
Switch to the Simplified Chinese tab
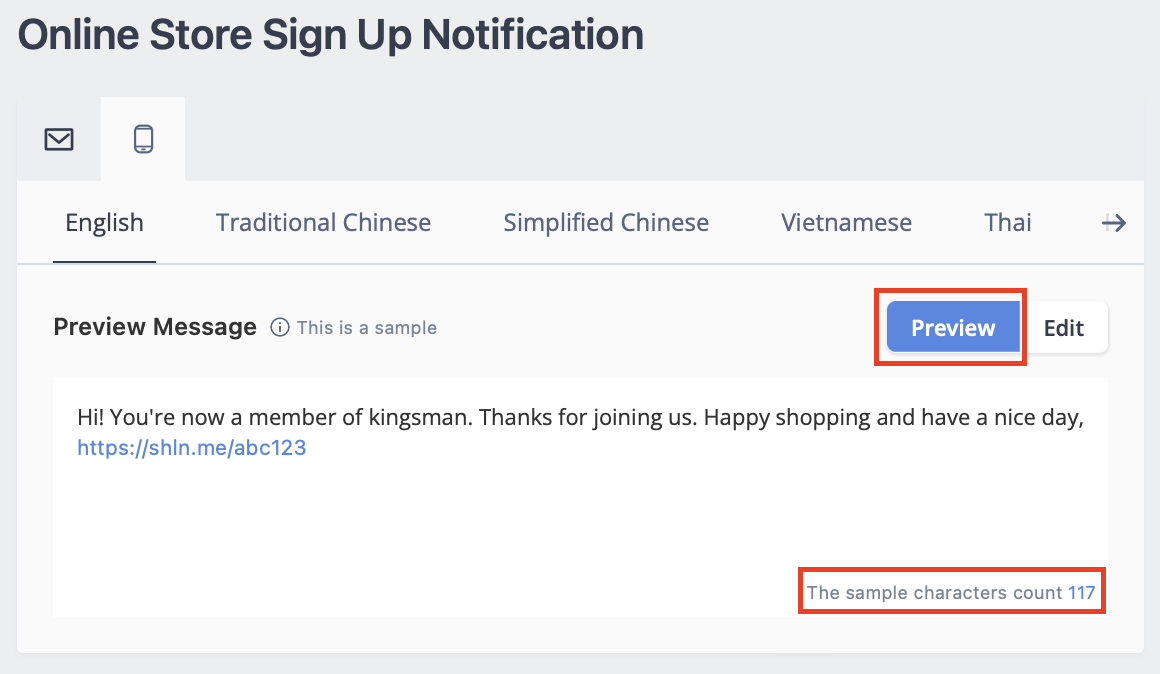[606, 223]
